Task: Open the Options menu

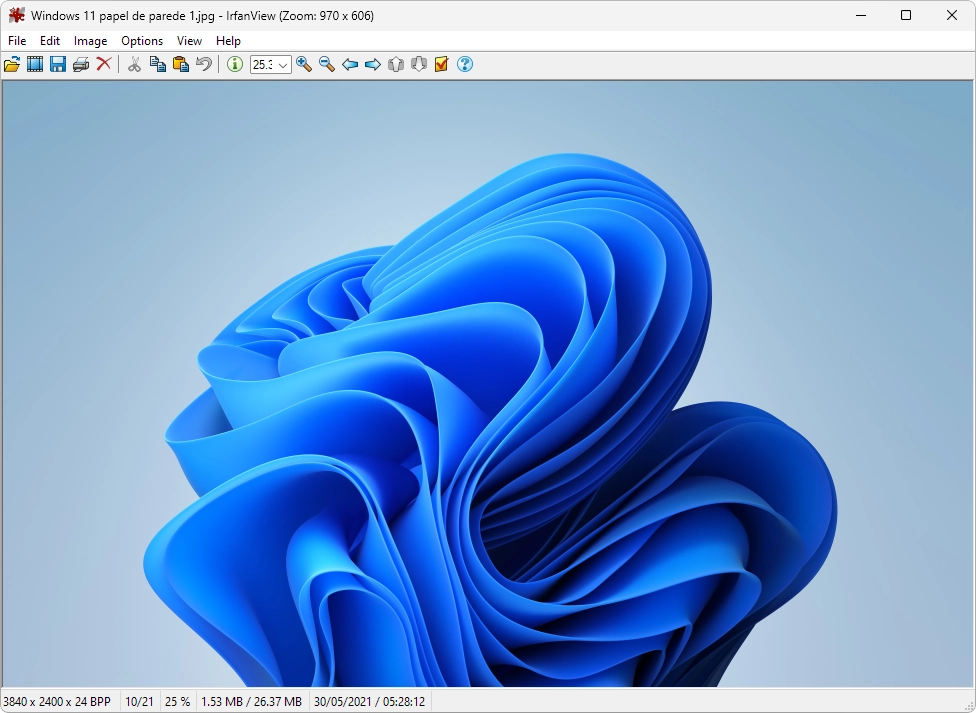Action: point(142,41)
